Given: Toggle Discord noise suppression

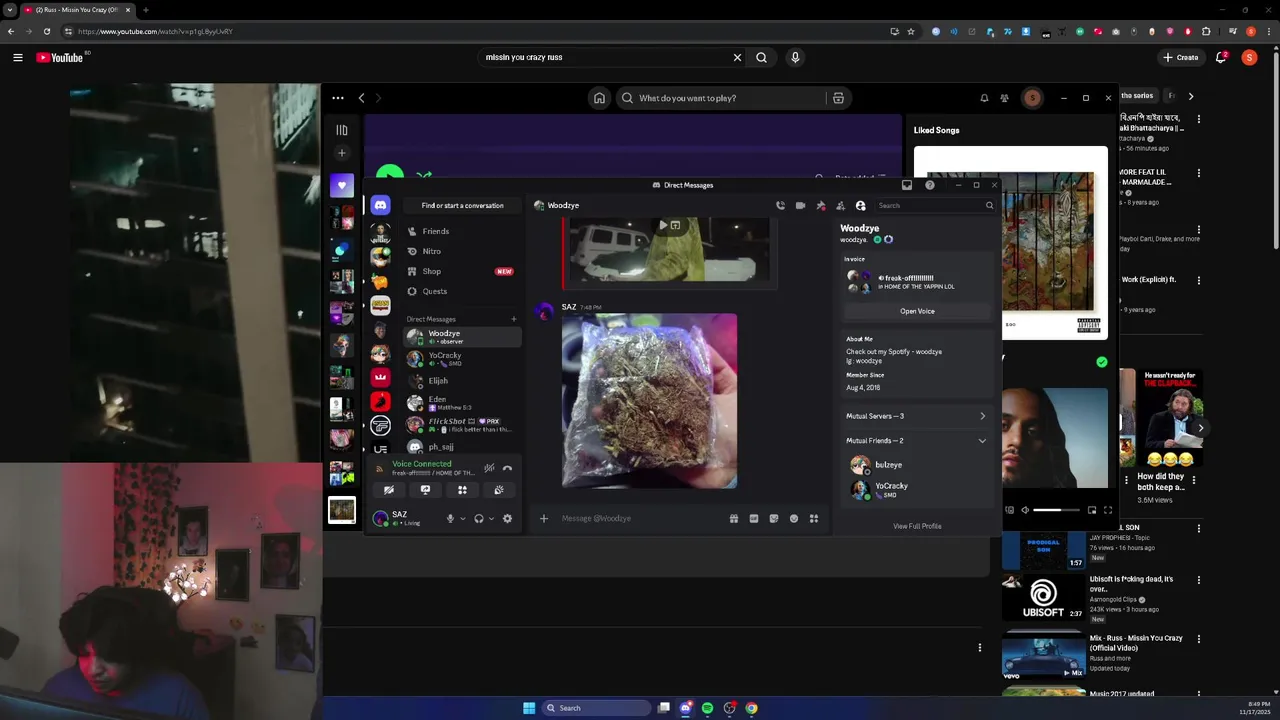Looking at the screenshot, I should [x=489, y=468].
